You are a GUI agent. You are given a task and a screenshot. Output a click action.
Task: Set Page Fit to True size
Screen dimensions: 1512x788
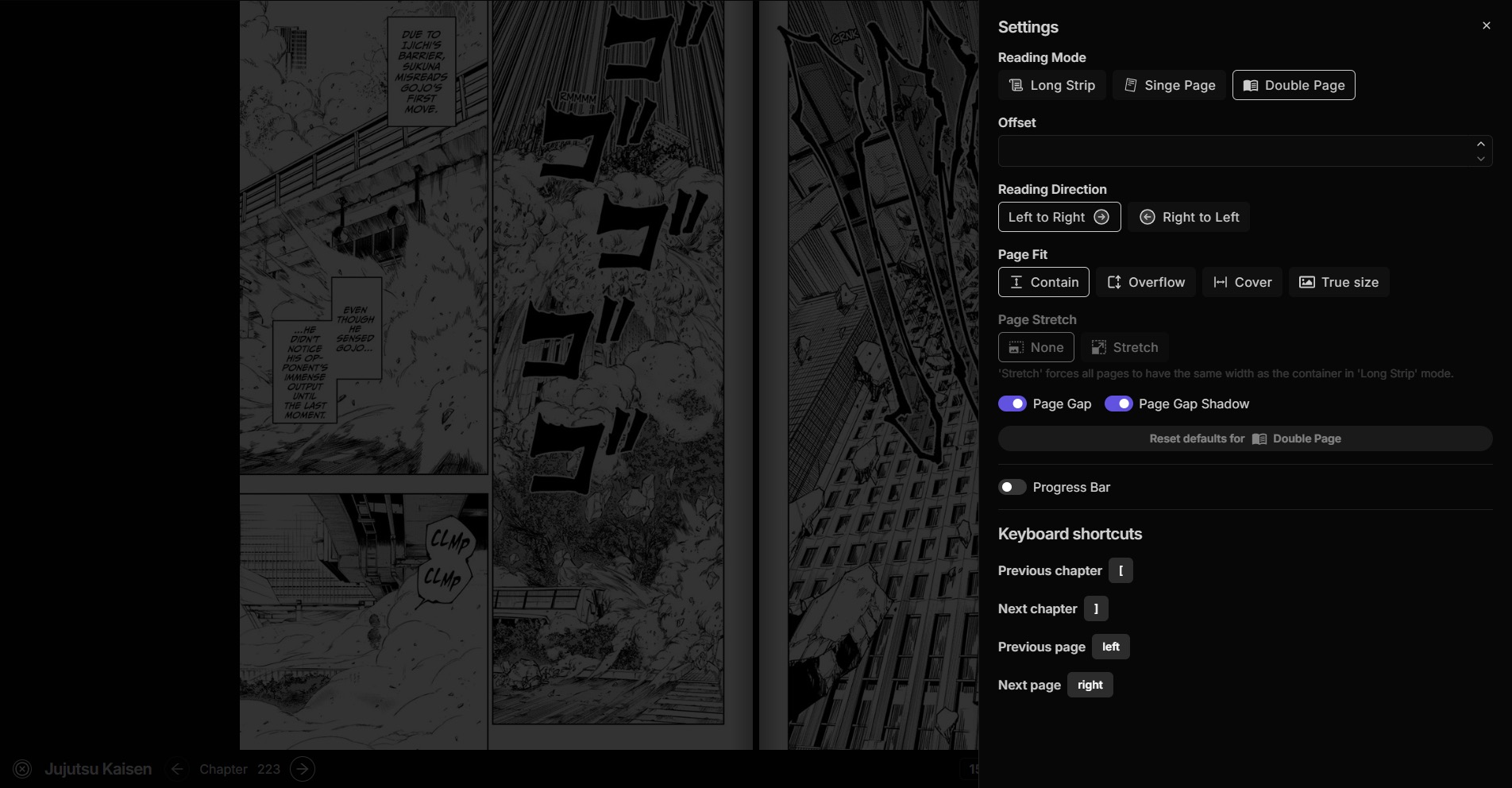coord(1339,282)
